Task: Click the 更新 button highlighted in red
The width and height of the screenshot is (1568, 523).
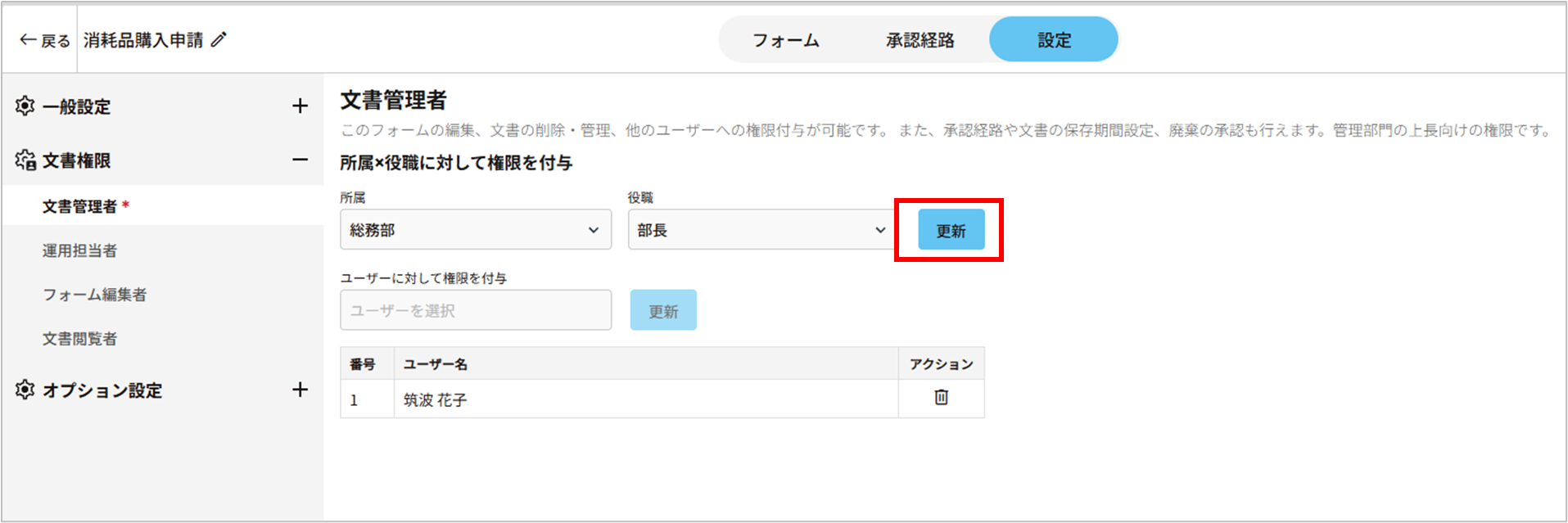Action: 951,230
